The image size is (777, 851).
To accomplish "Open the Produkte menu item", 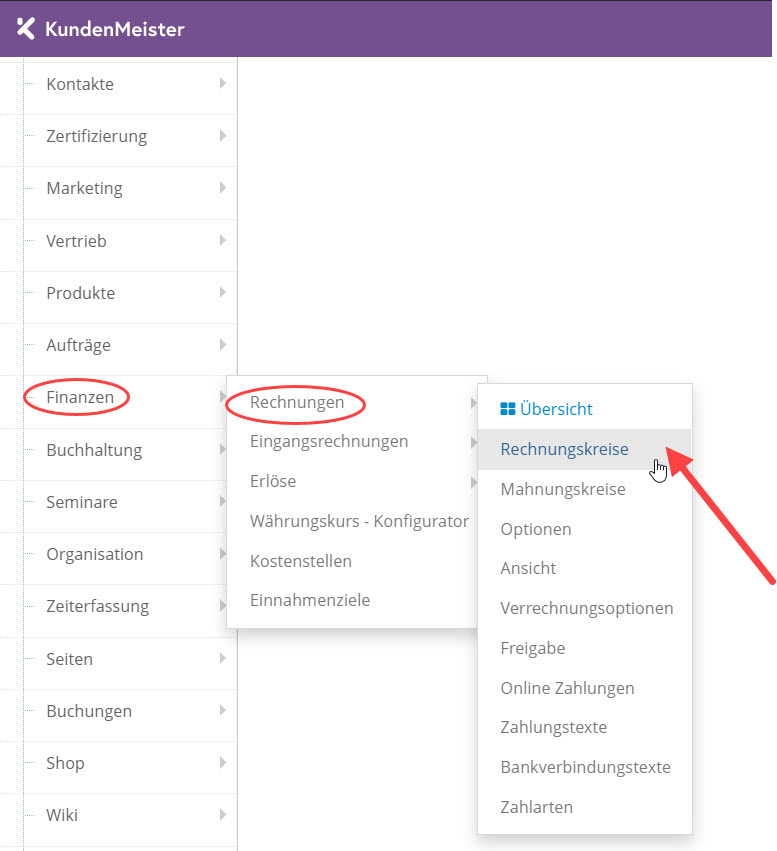I will 80,293.
